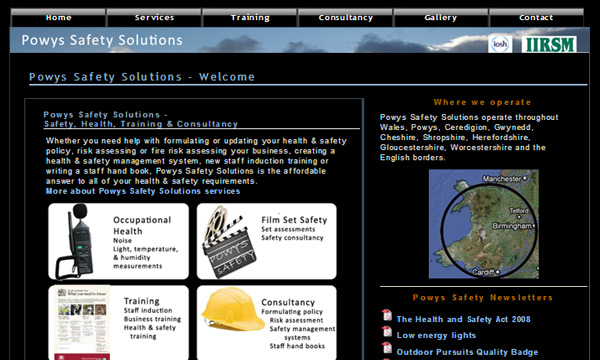The width and height of the screenshot is (600, 360).
Task: Click the yellow hard hat icon
Action: [232, 309]
